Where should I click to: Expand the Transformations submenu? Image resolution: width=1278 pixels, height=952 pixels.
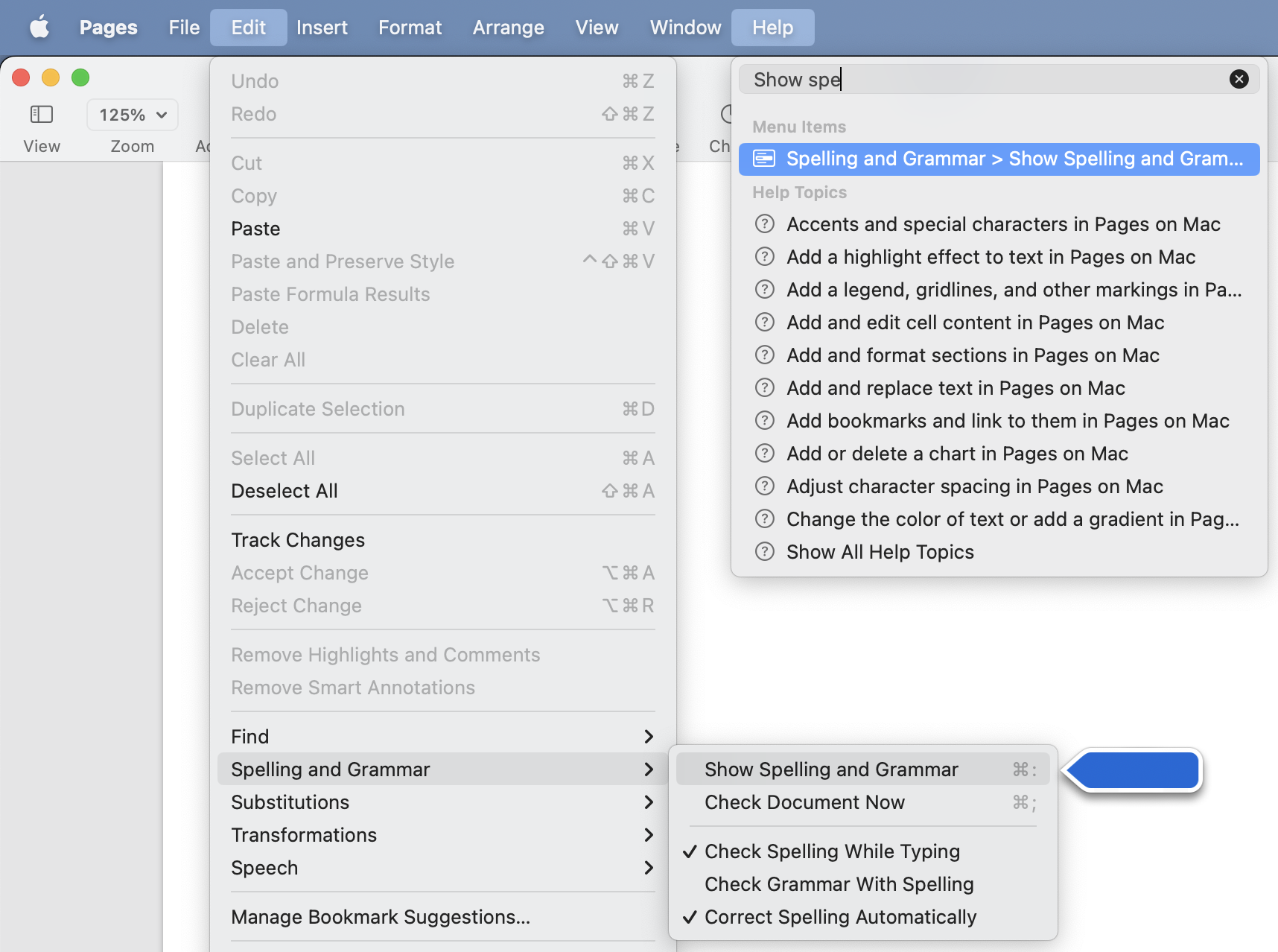coord(443,835)
